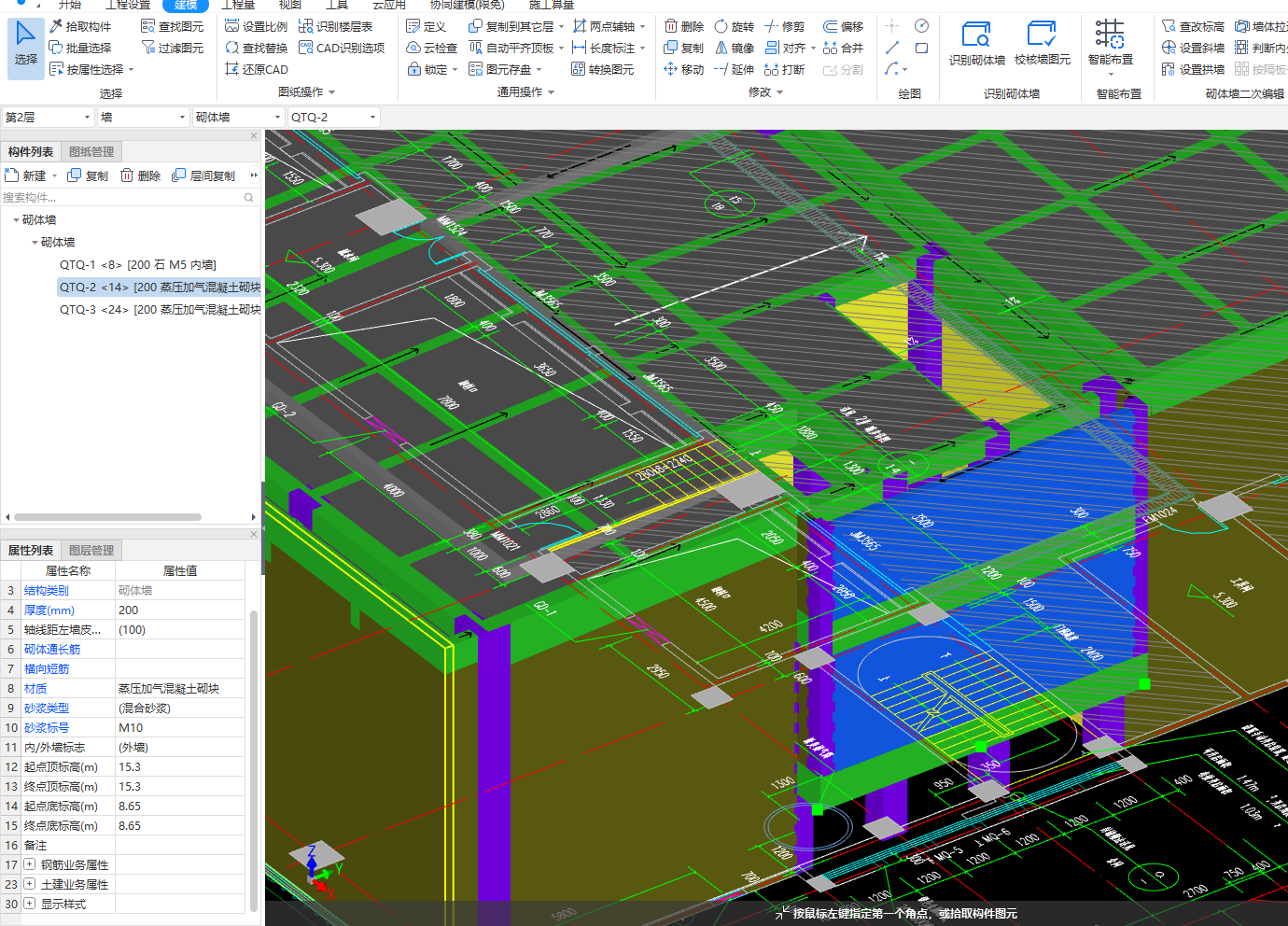Expand the 通用操作 group dropdown
Screen dimensions: 1288x926
click(x=551, y=92)
